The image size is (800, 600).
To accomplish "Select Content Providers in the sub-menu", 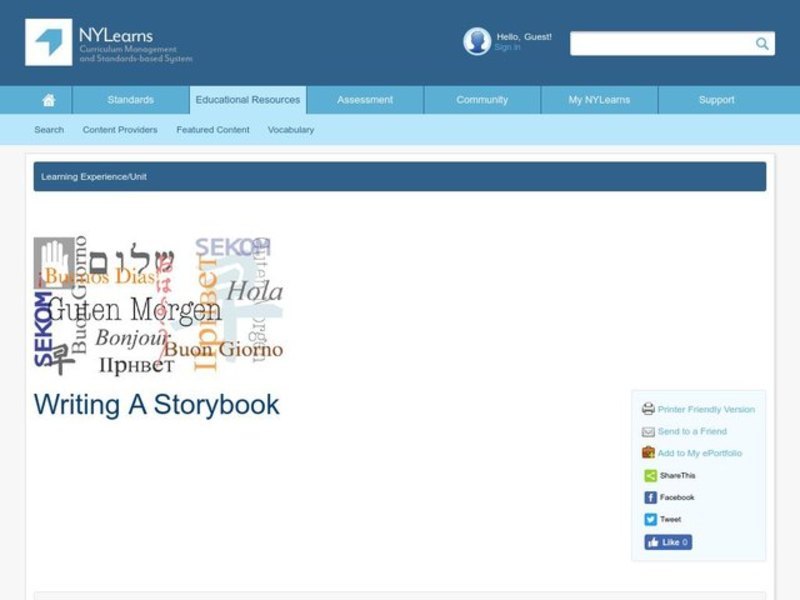I will point(120,129).
